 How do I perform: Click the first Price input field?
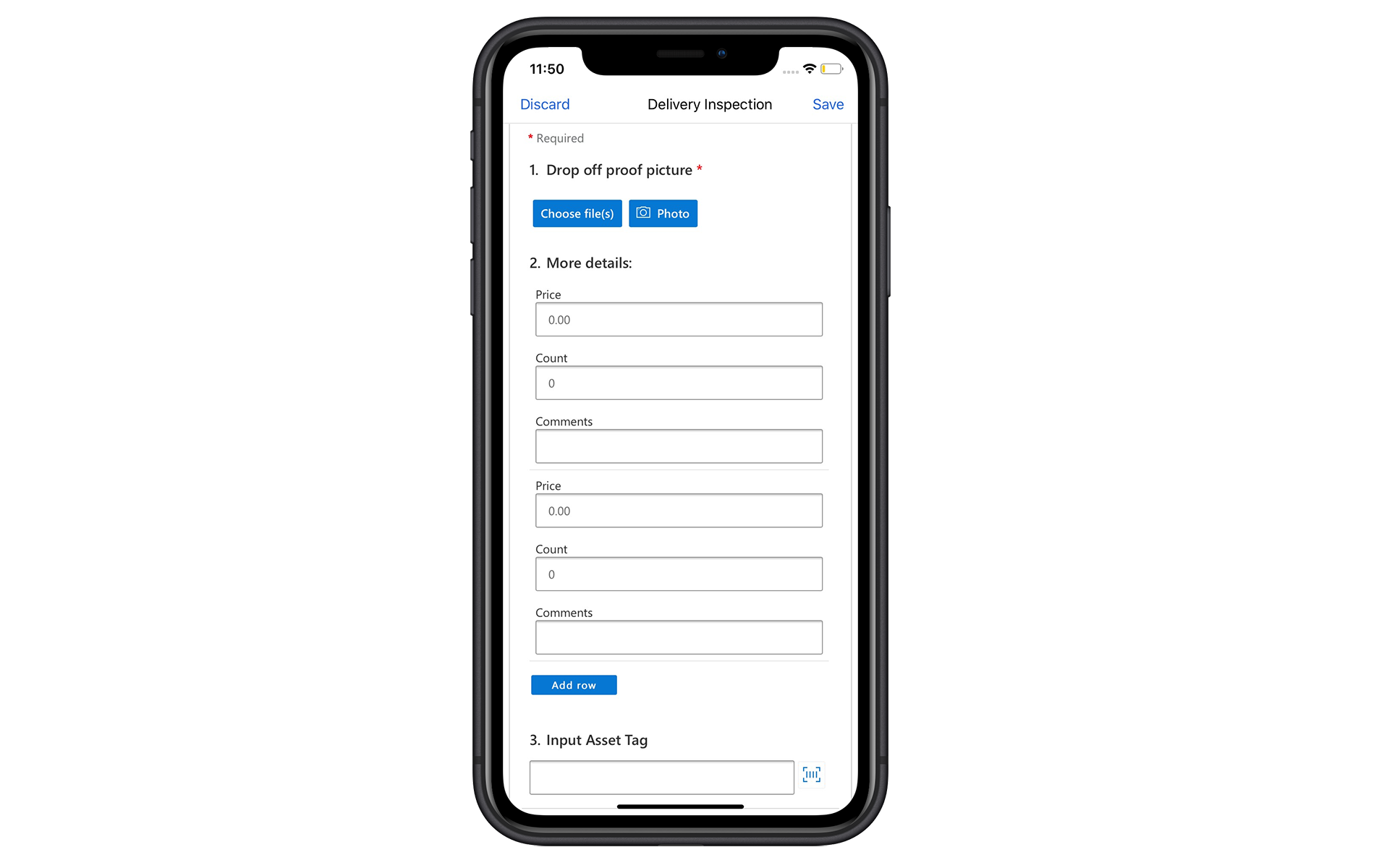(679, 319)
